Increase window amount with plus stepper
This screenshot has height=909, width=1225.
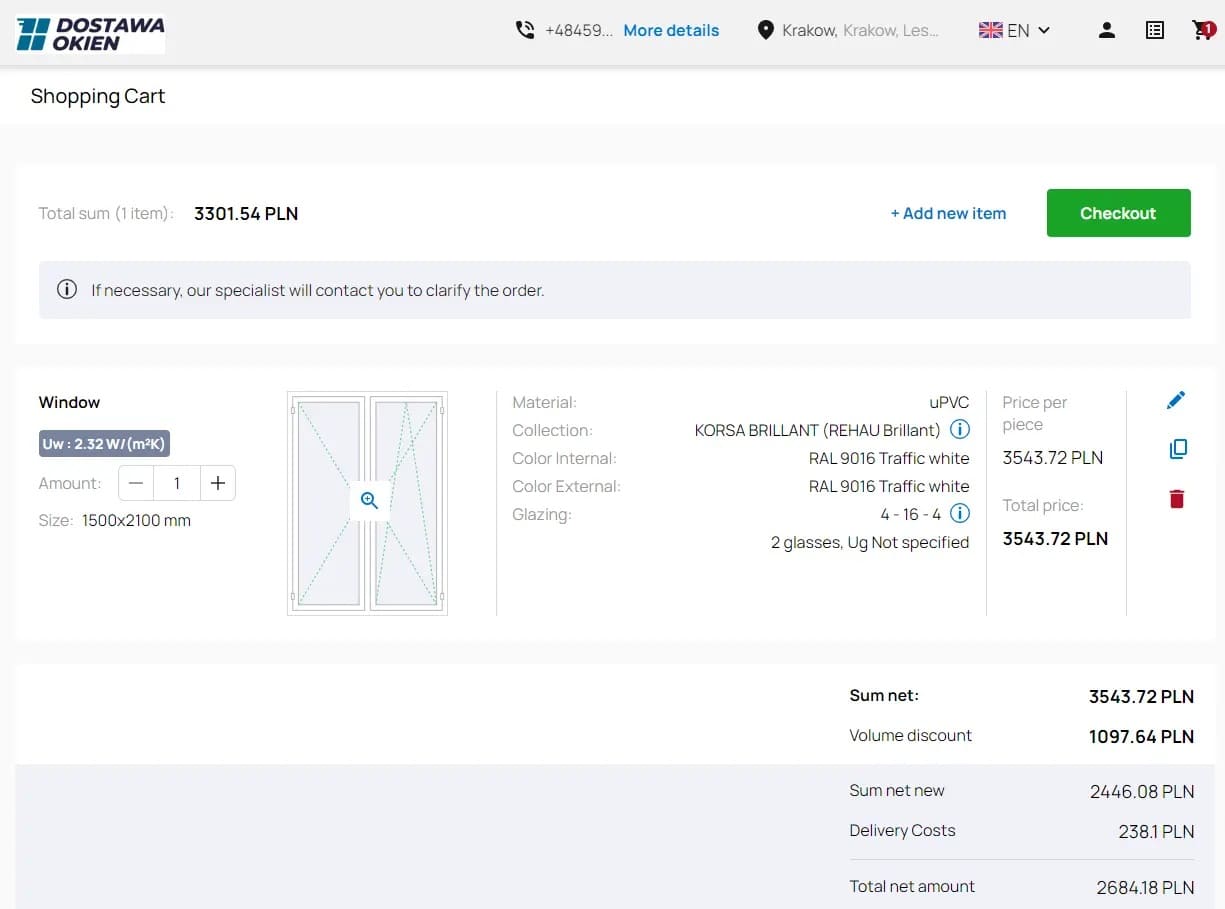(x=218, y=482)
